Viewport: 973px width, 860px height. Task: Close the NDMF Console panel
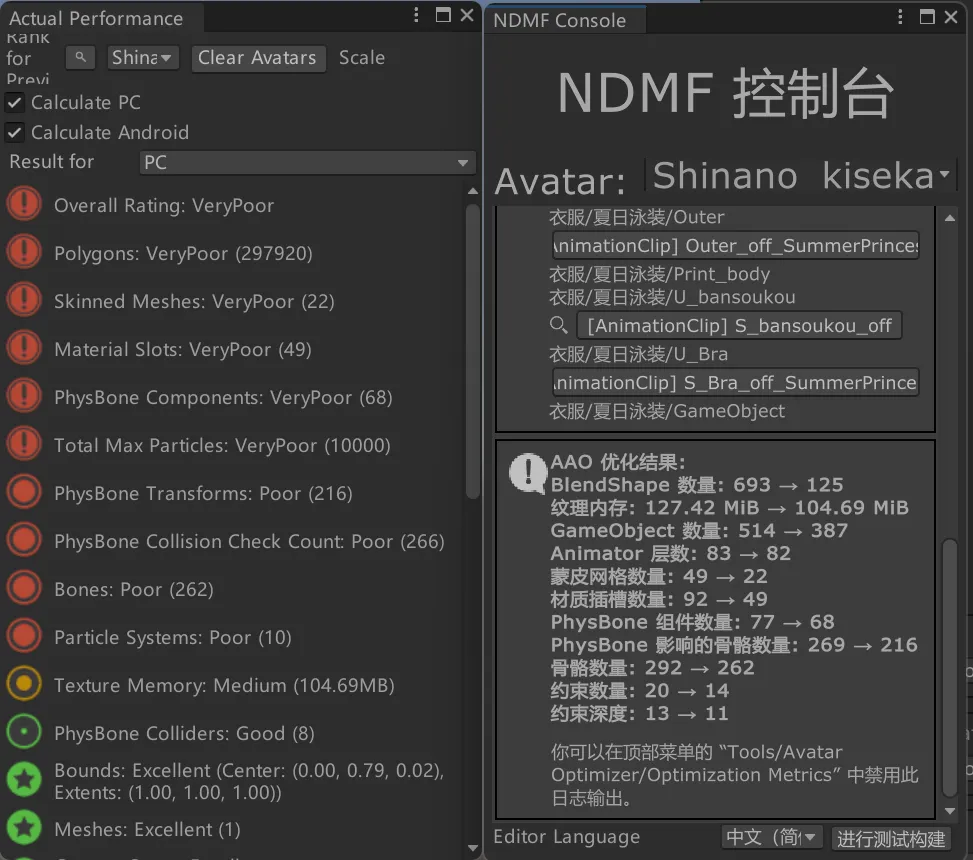point(951,17)
